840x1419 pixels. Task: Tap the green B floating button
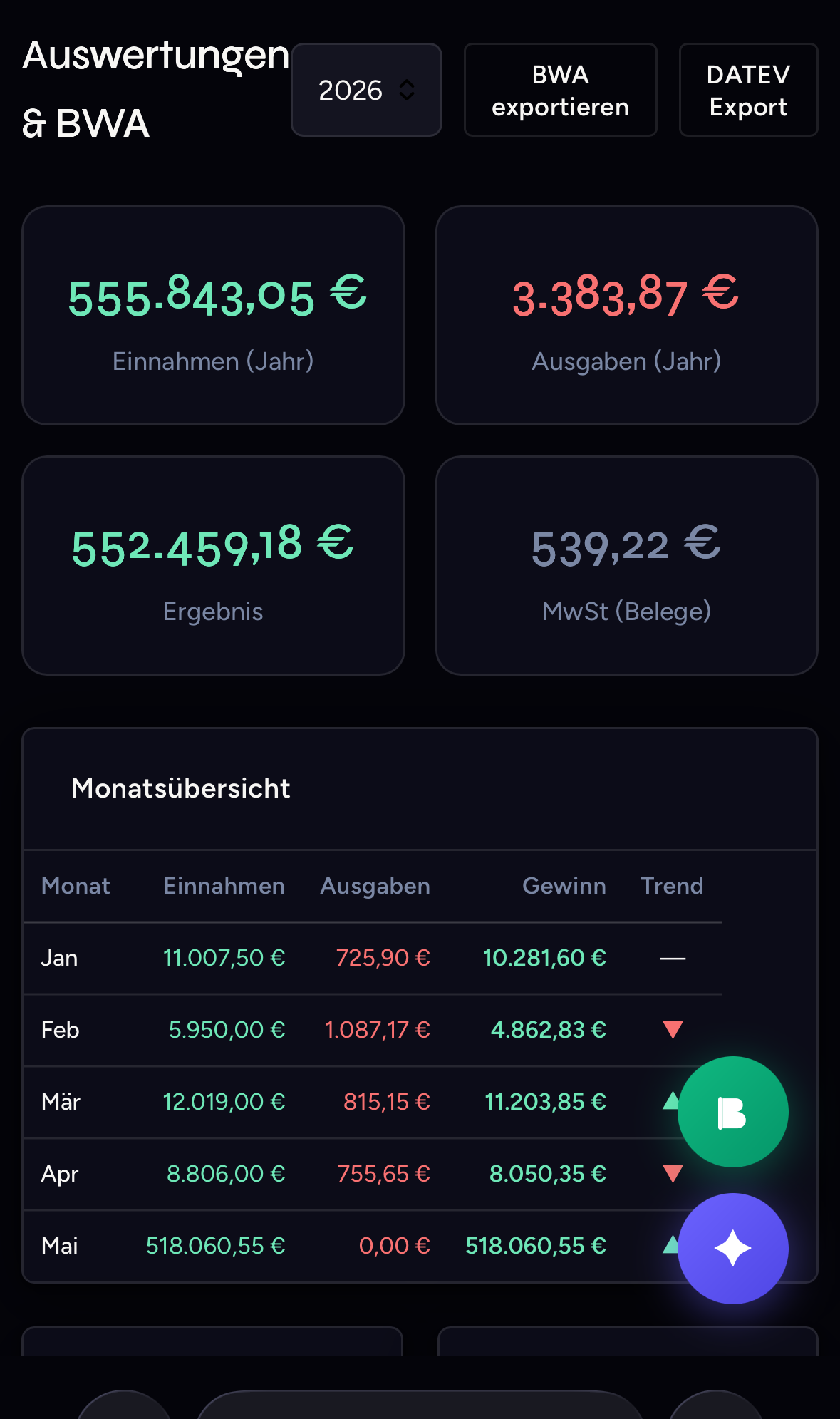click(x=732, y=1112)
